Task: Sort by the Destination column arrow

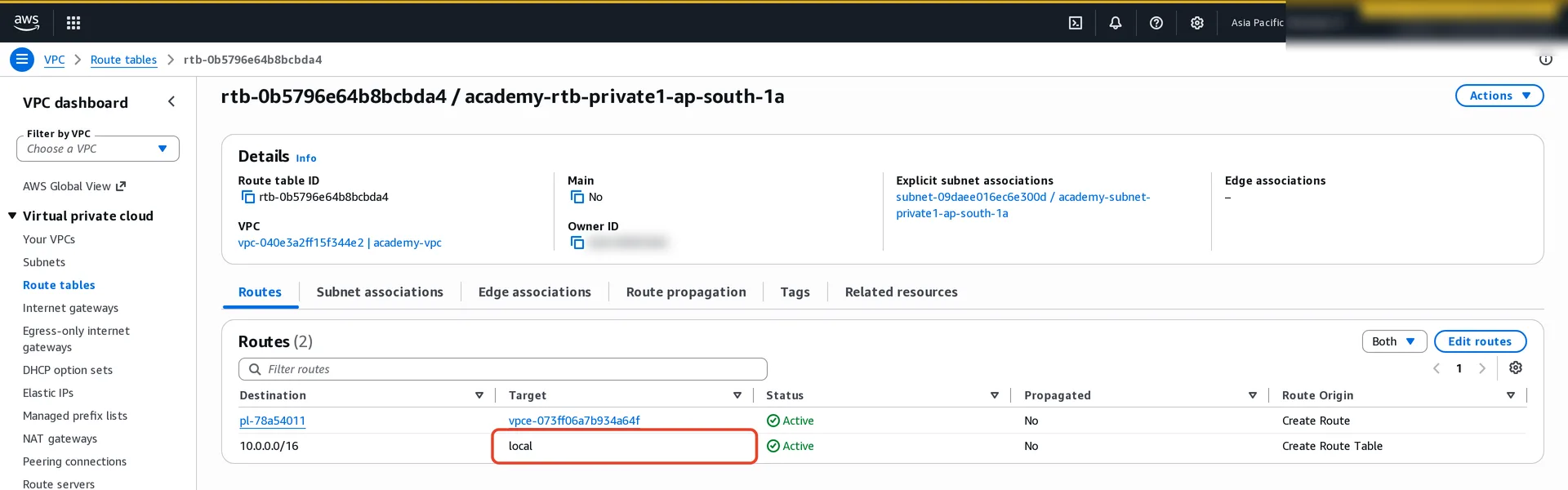Action: pos(479,395)
